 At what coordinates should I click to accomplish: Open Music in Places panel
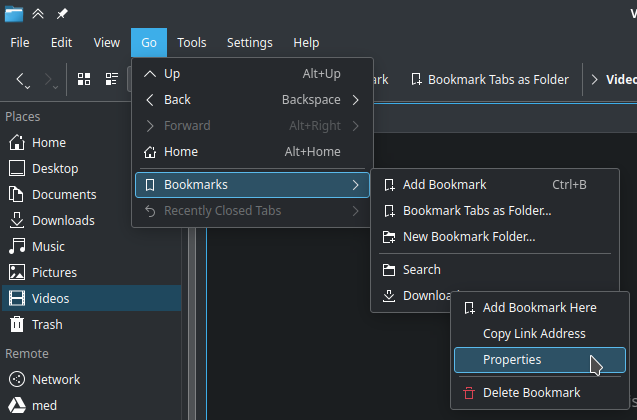point(91,247)
